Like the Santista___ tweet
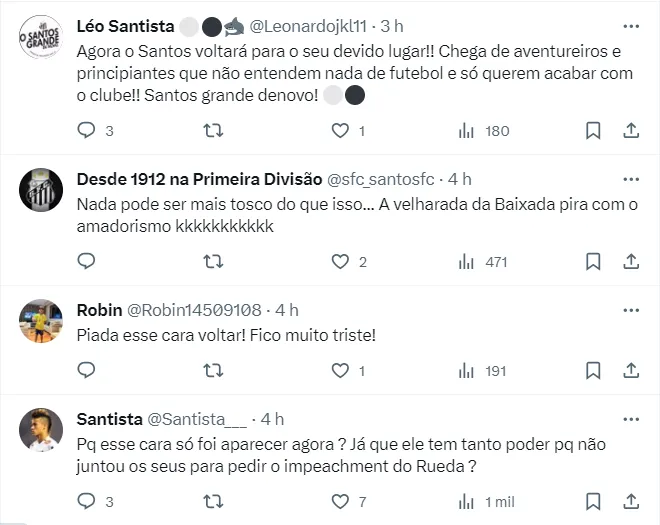Viewport: 660px width, 525px height. 340,500
